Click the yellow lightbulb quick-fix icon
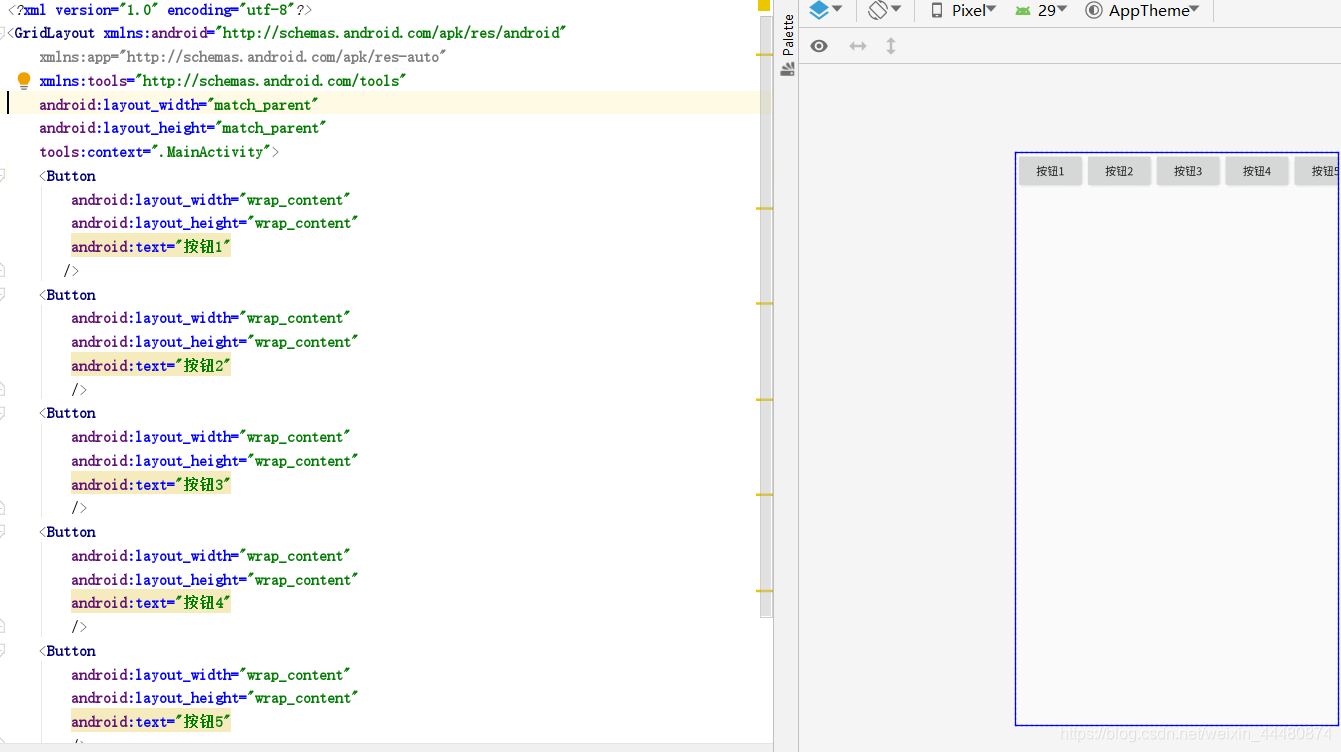 point(24,81)
